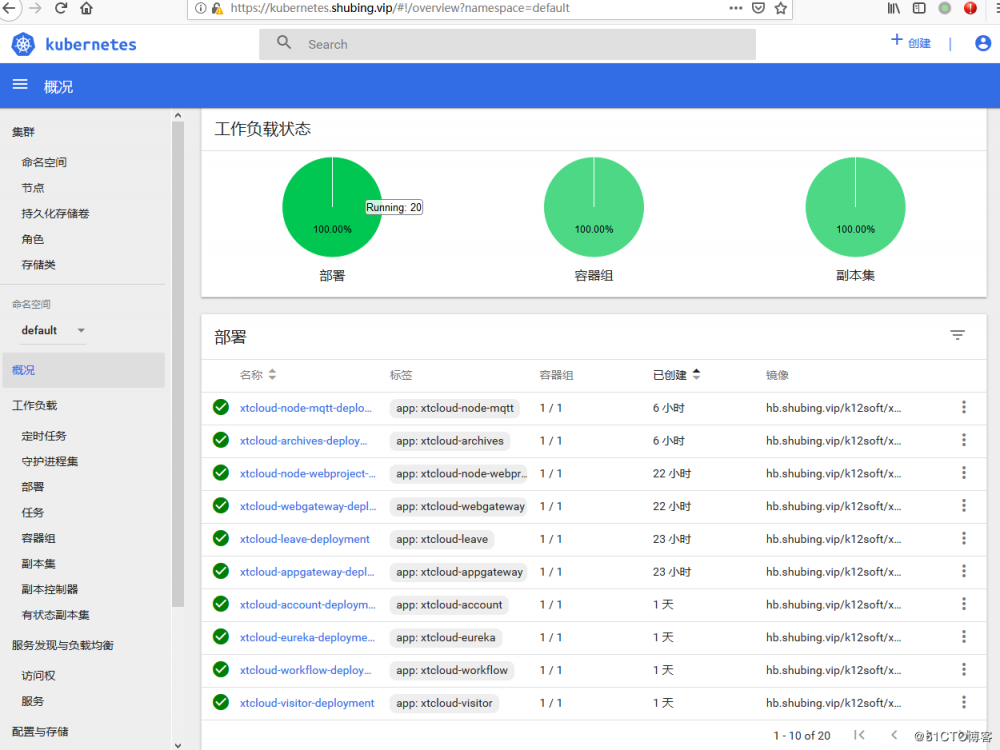Open the hamburger navigation menu

[20, 85]
